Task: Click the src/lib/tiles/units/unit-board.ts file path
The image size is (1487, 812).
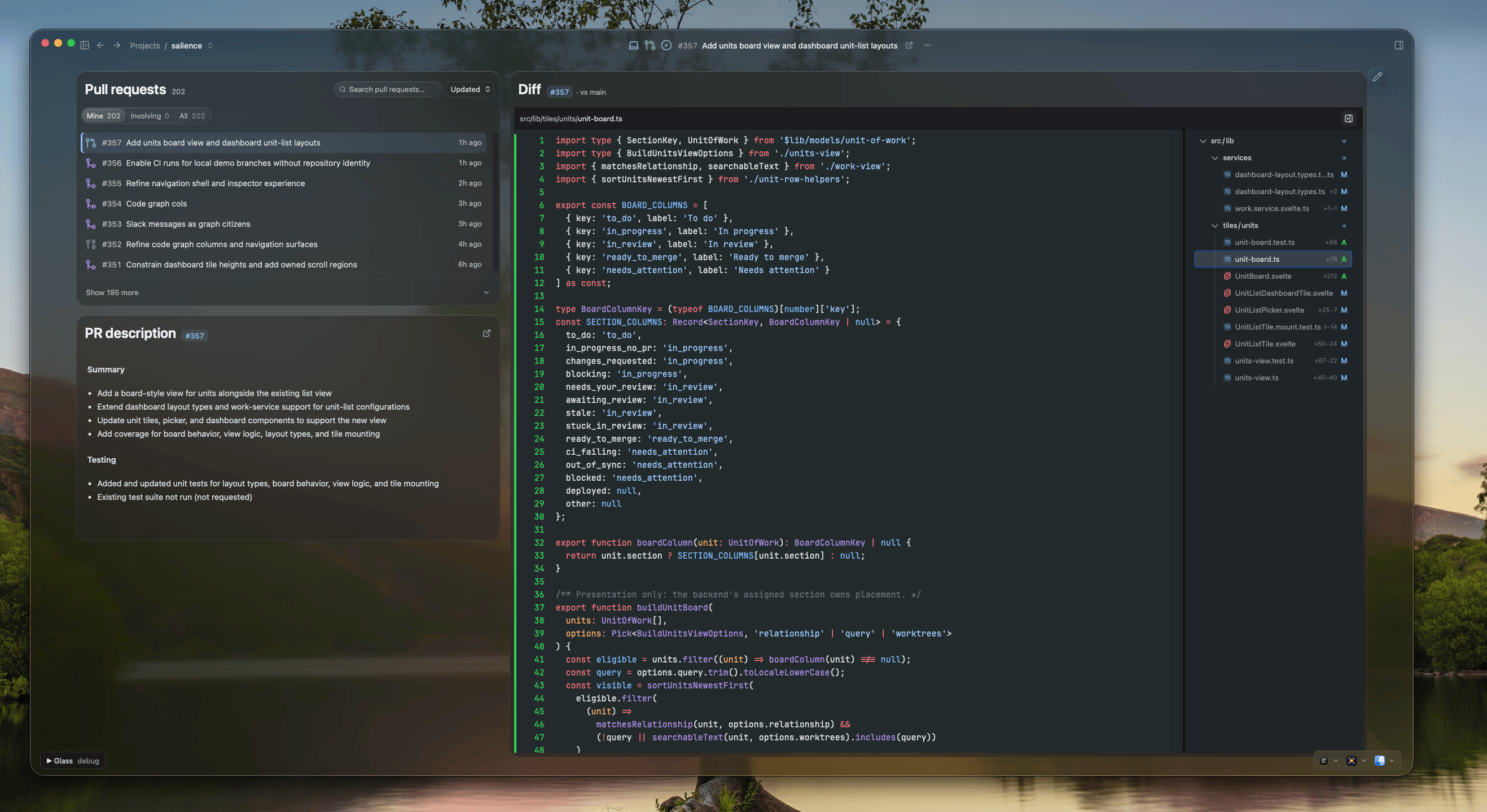Action: pos(571,119)
